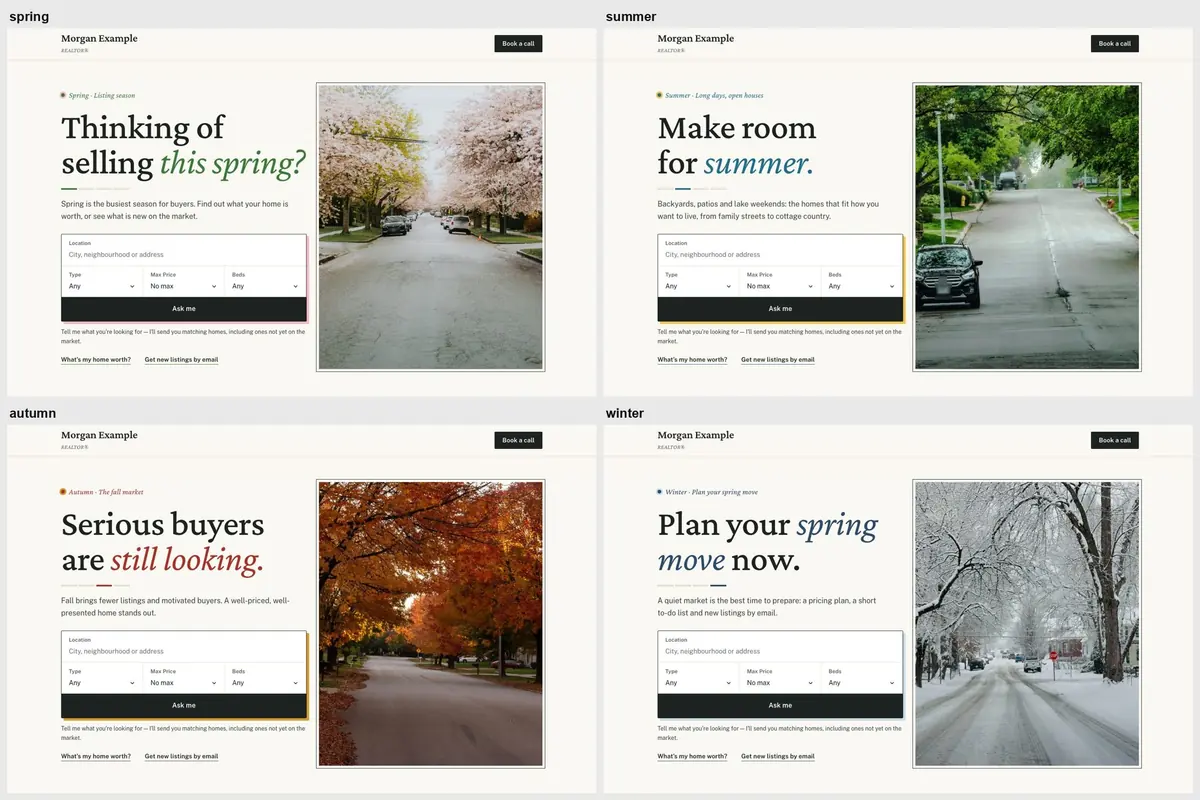The image size is (1200, 800).
Task: Follow "What's my home worth?" in summer panel
Action: (692, 359)
